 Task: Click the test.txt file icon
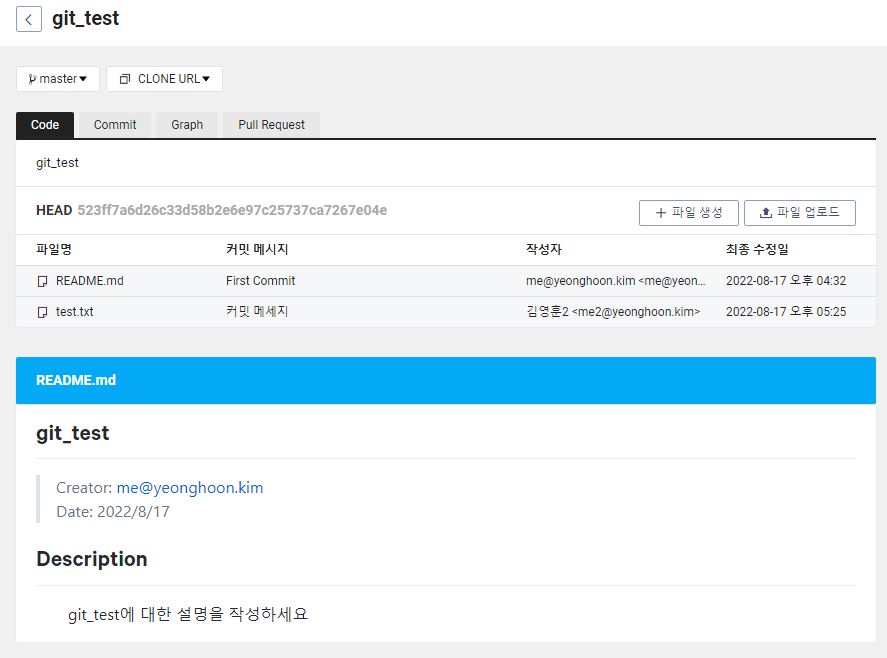(42, 312)
